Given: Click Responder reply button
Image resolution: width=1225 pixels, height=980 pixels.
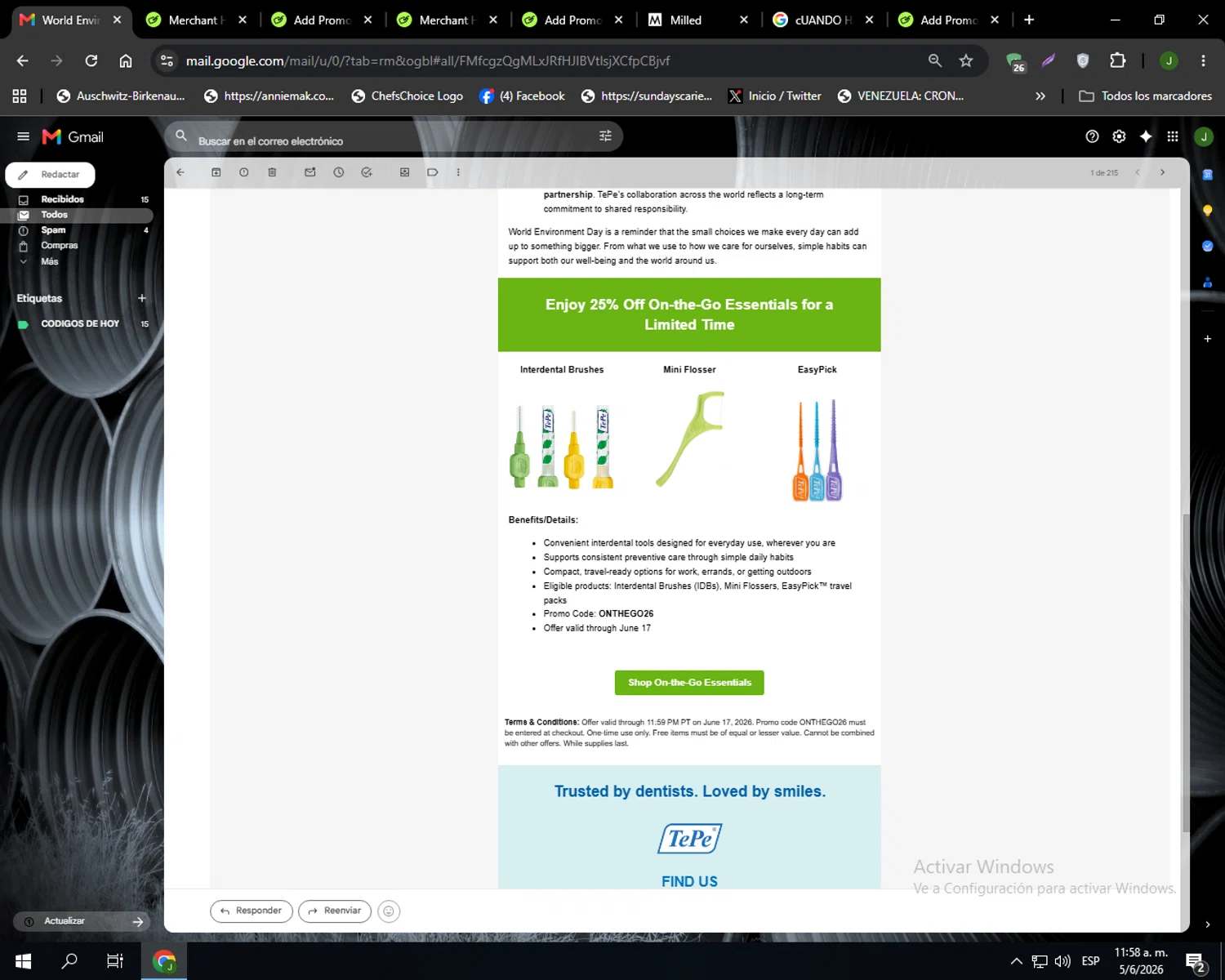Looking at the screenshot, I should [252, 911].
